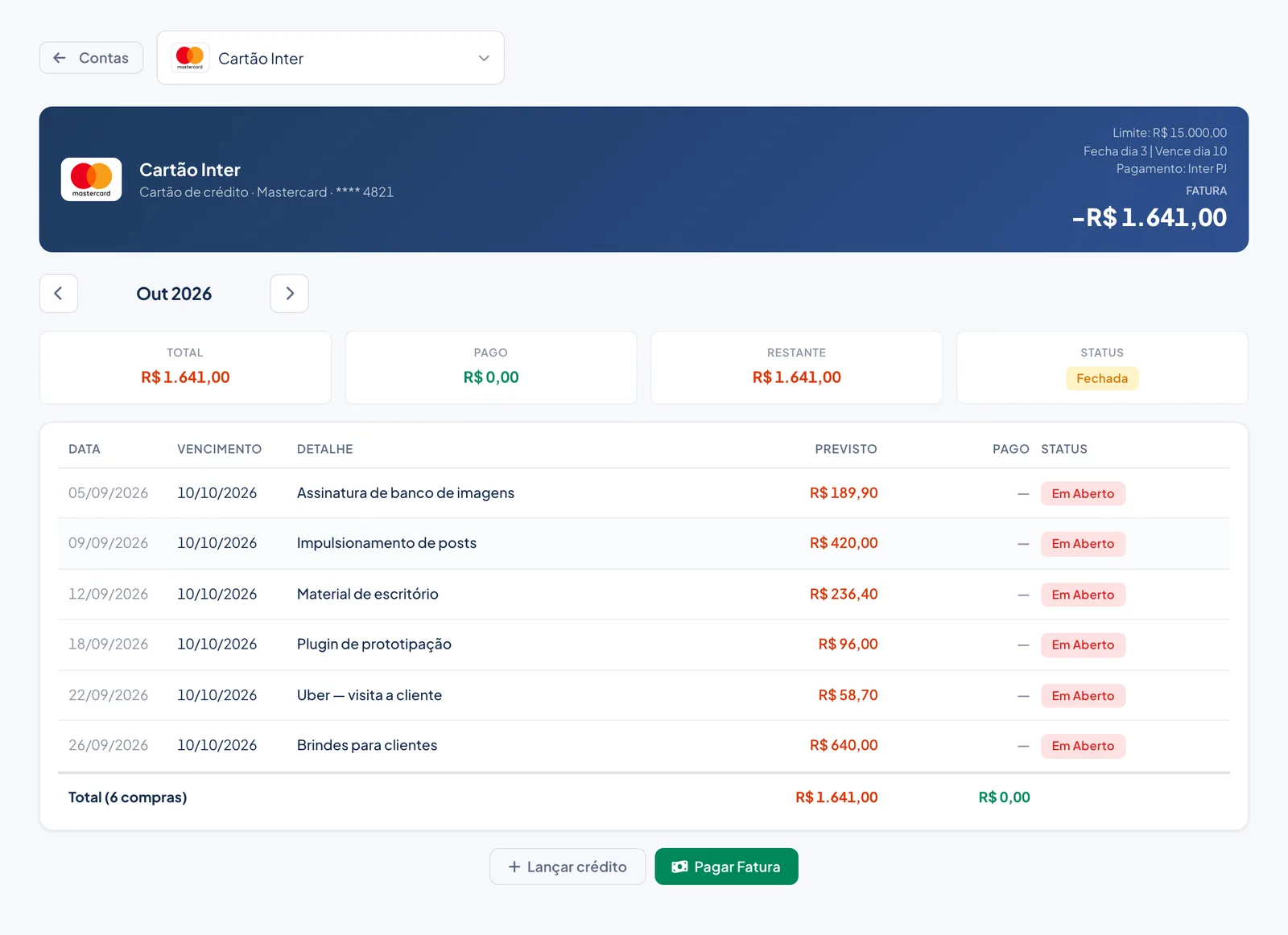Click the R$ 420,00 amount
Viewport: 1288px width, 935px height.
tap(844, 543)
